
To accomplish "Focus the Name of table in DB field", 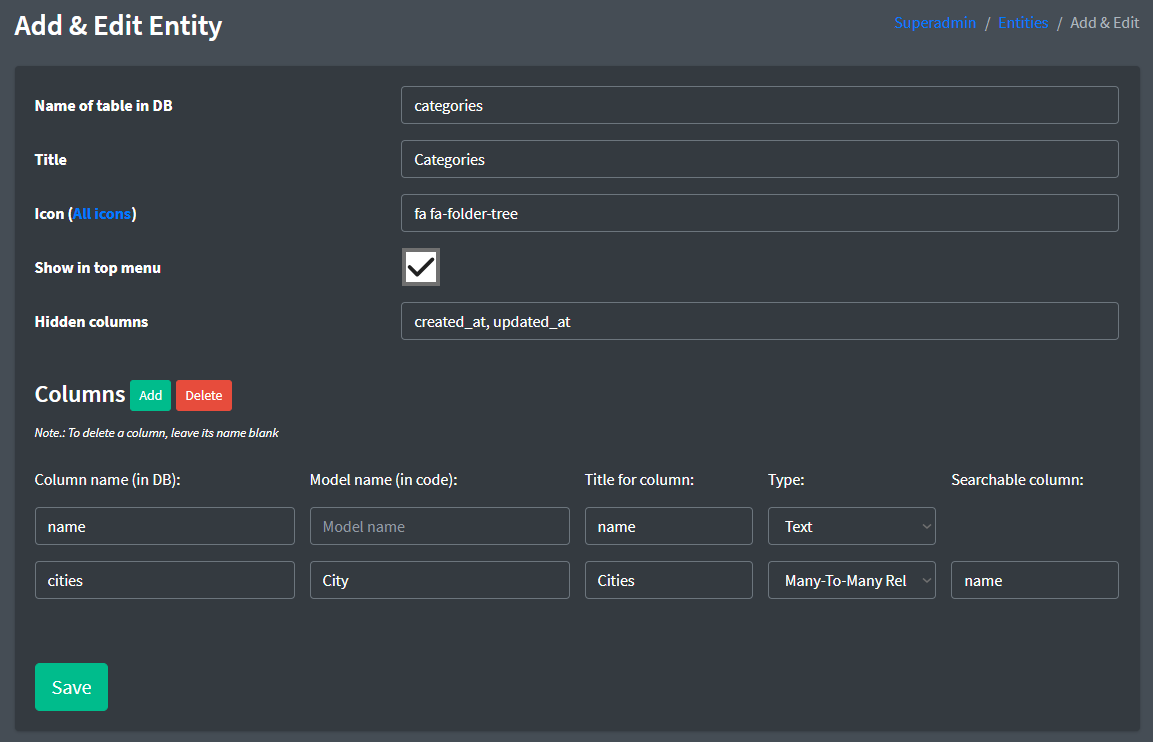I will 759,105.
